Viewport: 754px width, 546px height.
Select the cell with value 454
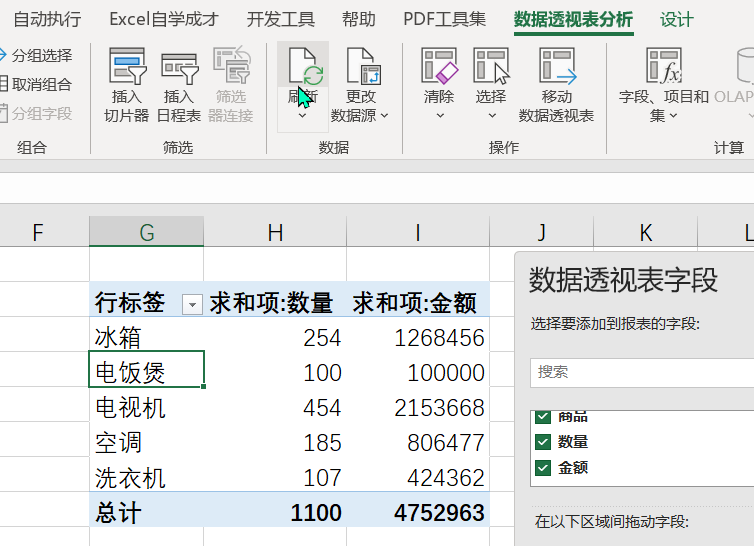pos(275,405)
